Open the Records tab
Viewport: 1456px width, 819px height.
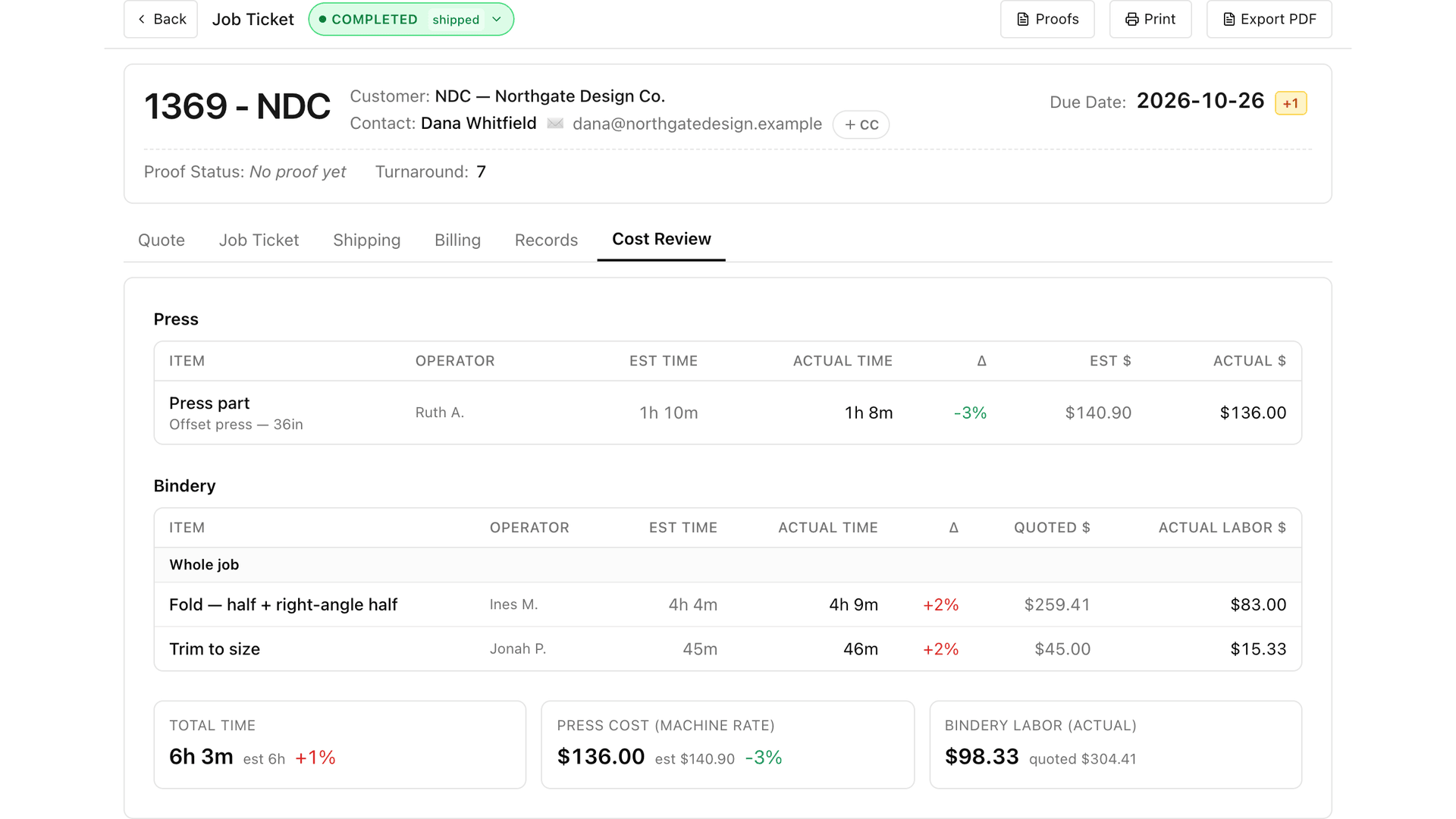point(546,240)
